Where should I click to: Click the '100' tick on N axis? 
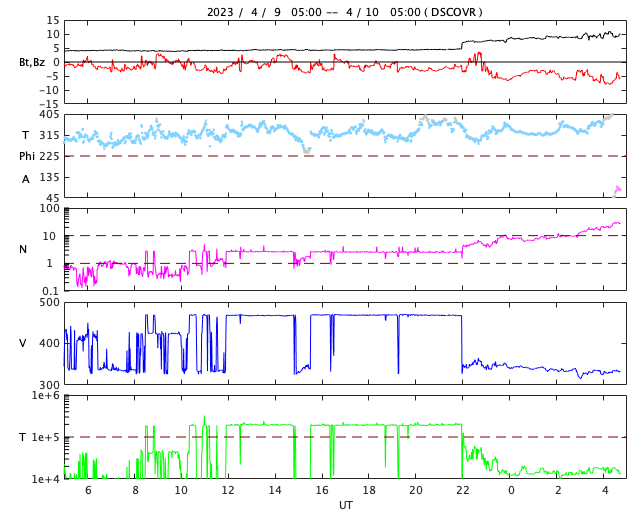point(49,208)
